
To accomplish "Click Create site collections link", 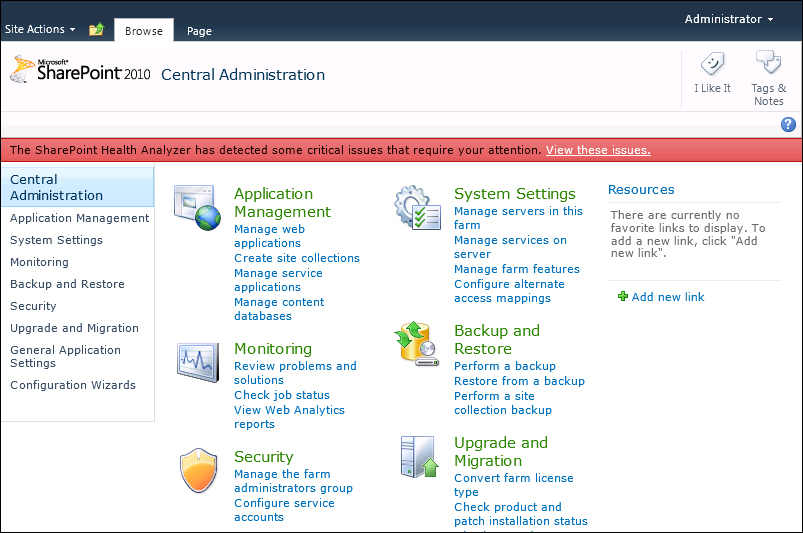I will click(x=297, y=258).
